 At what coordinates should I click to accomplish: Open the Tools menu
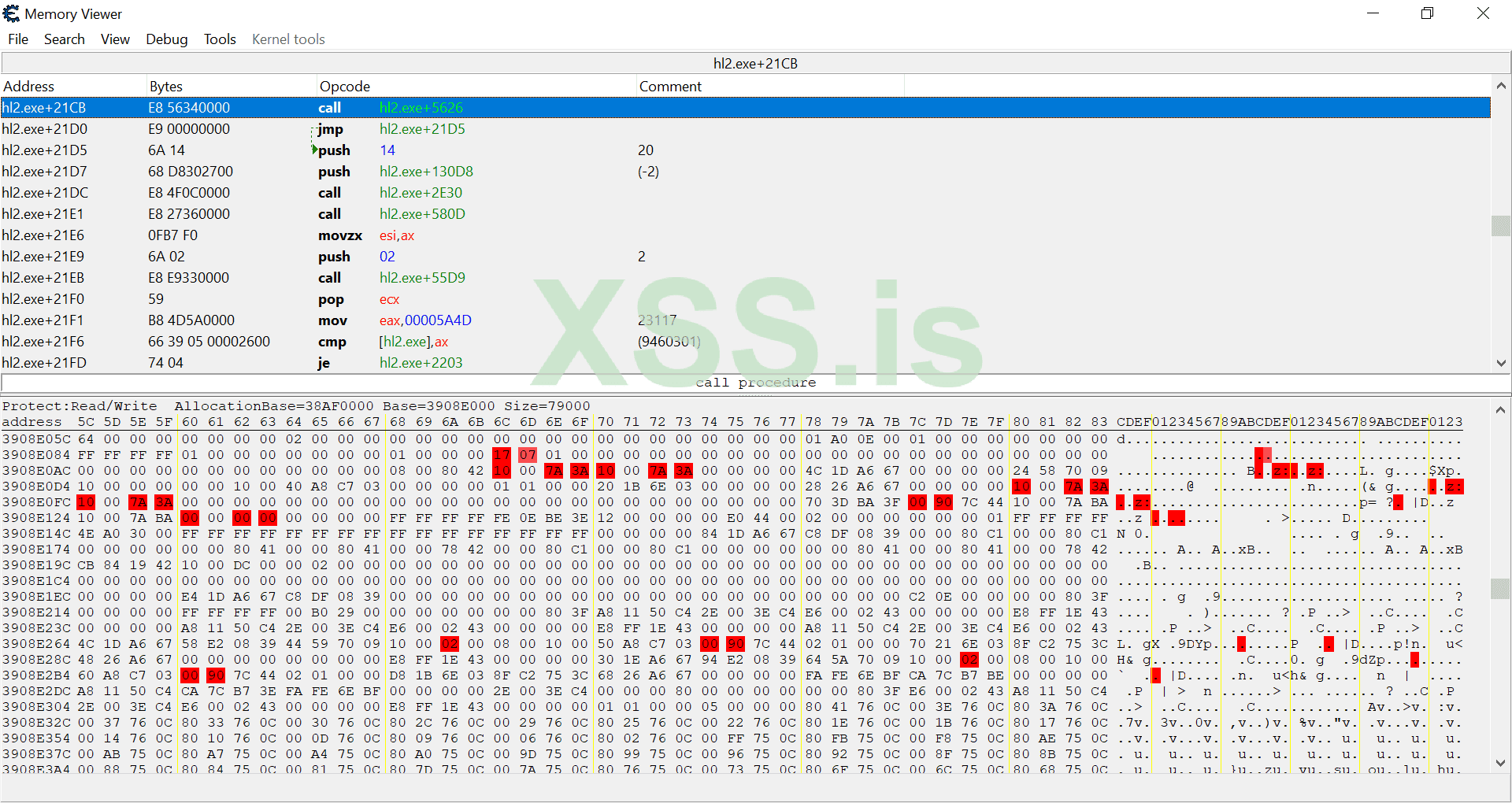(x=220, y=39)
